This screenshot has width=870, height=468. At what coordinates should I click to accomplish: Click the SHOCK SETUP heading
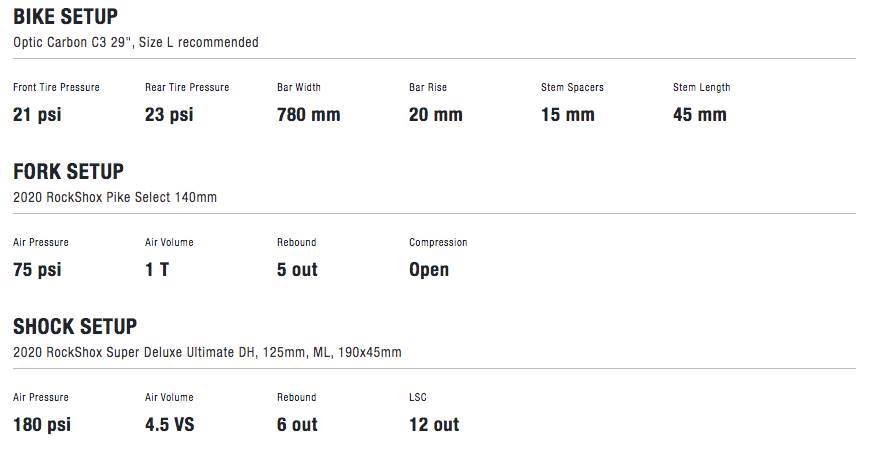[x=75, y=326]
